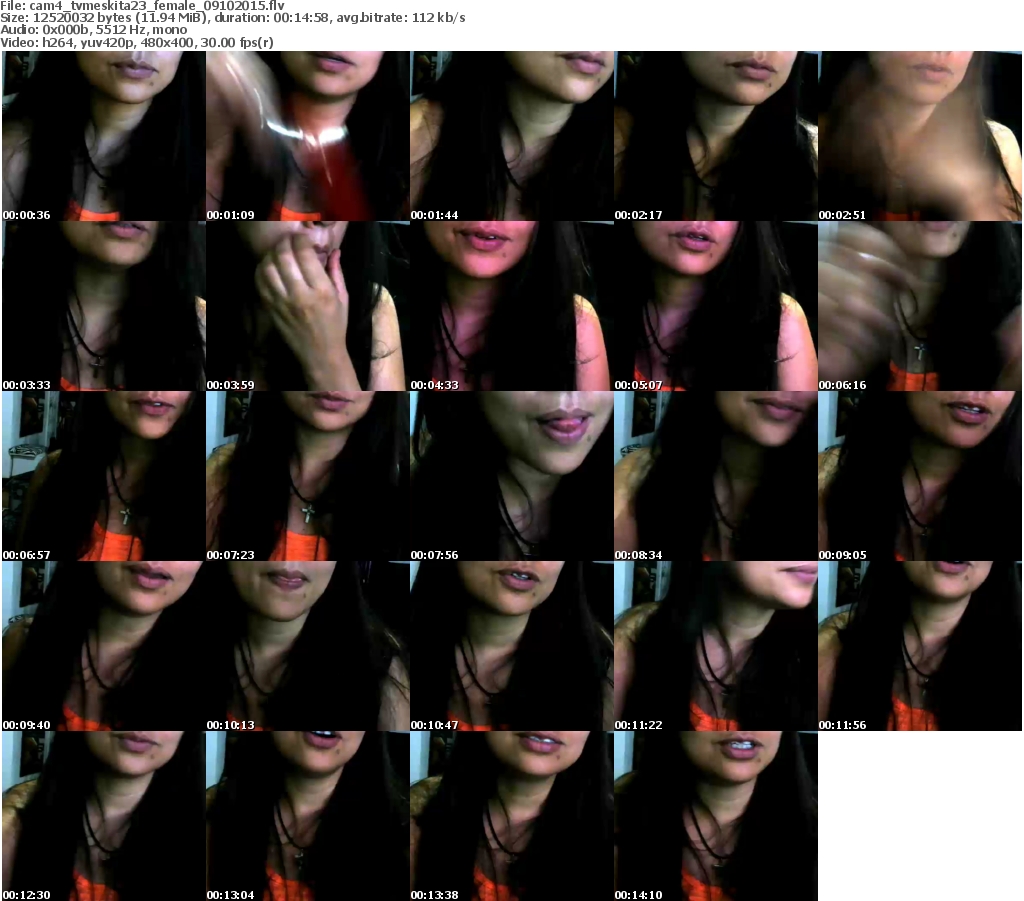Select the frame timestamped 00:05:07
The image size is (1024, 901).
click(x=716, y=306)
